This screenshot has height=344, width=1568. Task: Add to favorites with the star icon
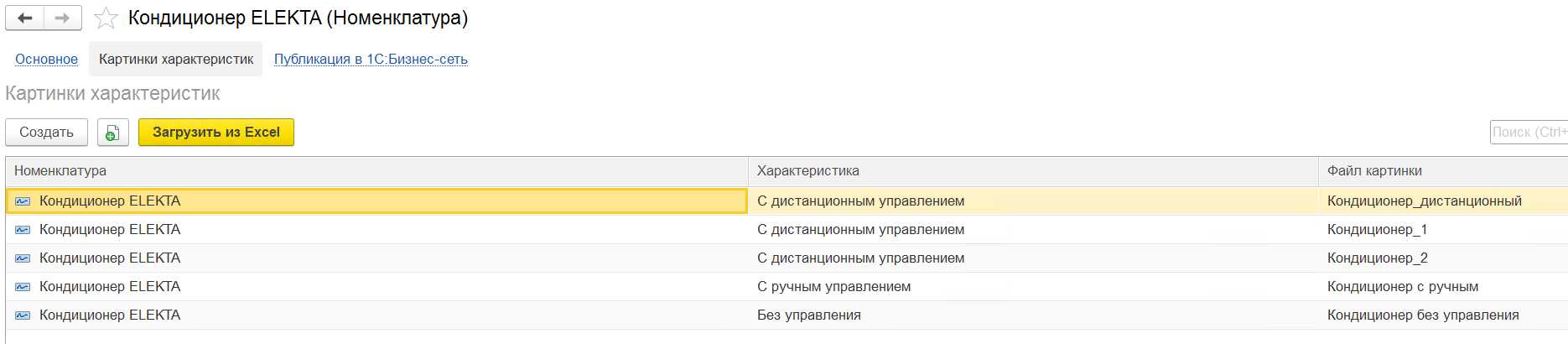(x=106, y=18)
